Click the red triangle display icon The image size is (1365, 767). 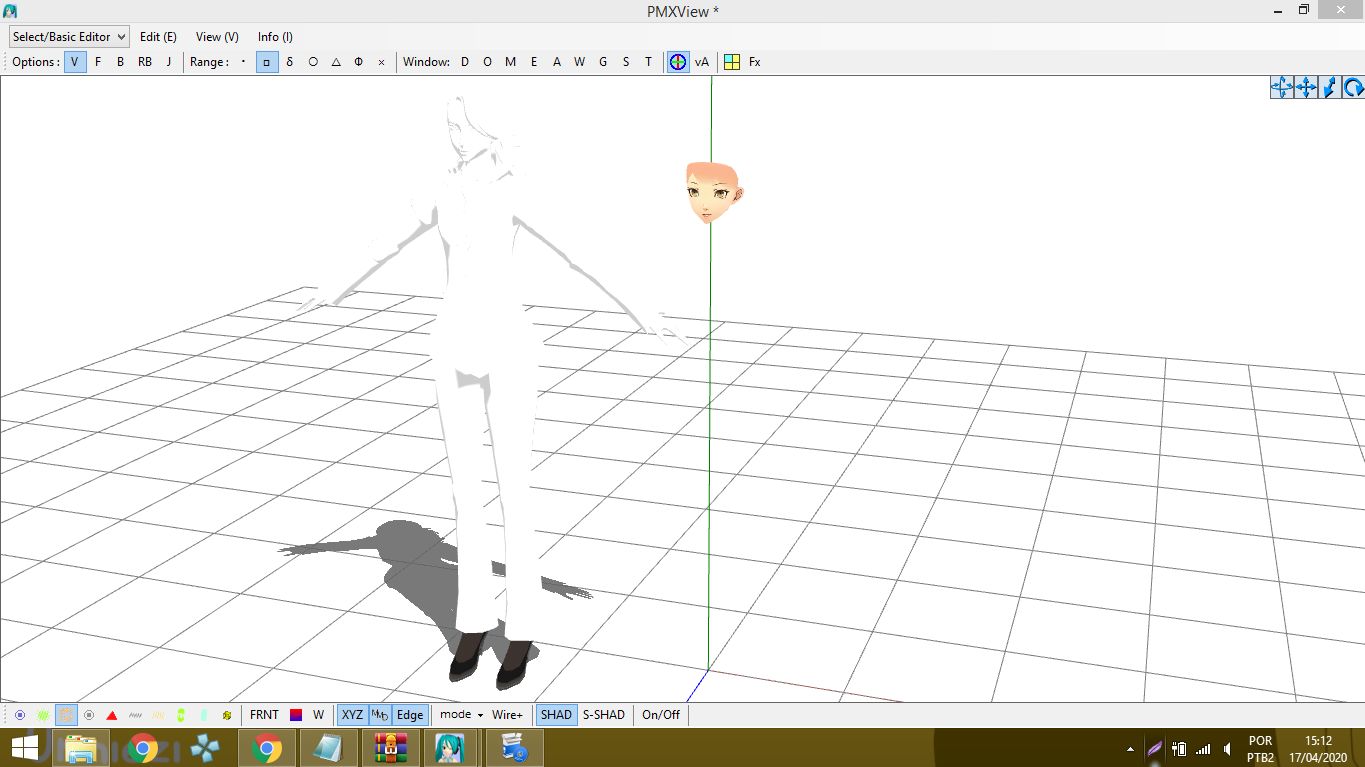[112, 715]
